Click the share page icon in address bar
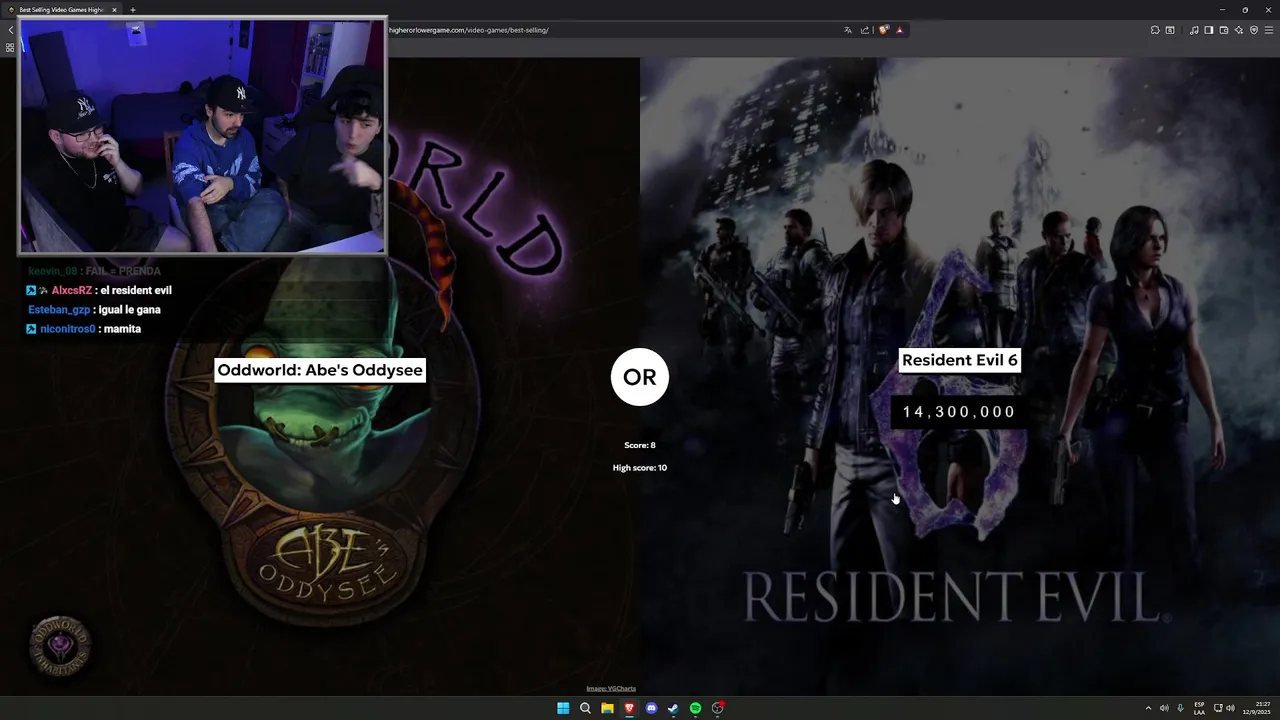This screenshot has height=720, width=1280. coord(865,30)
